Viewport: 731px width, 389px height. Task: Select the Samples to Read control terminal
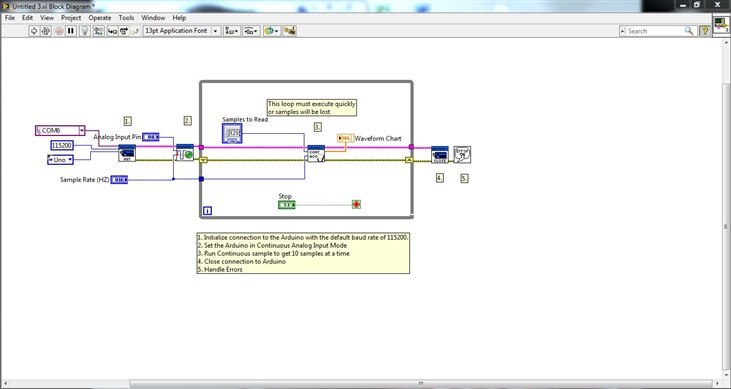232,133
